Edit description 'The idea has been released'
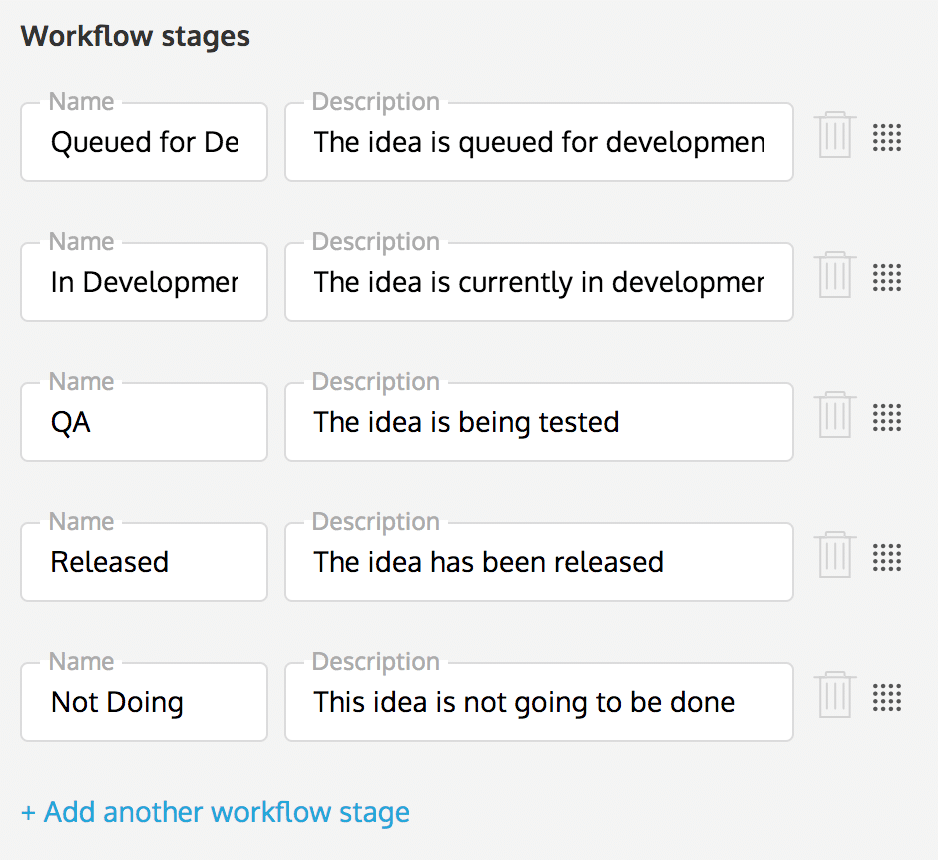Screen dimensions: 938x860 539,562
